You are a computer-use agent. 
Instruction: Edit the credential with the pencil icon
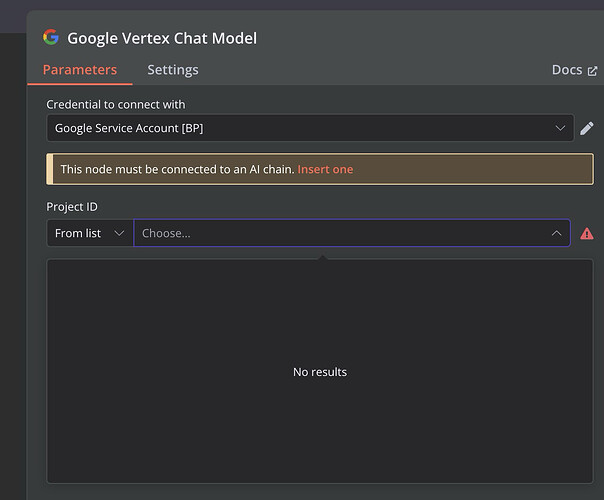tap(587, 128)
